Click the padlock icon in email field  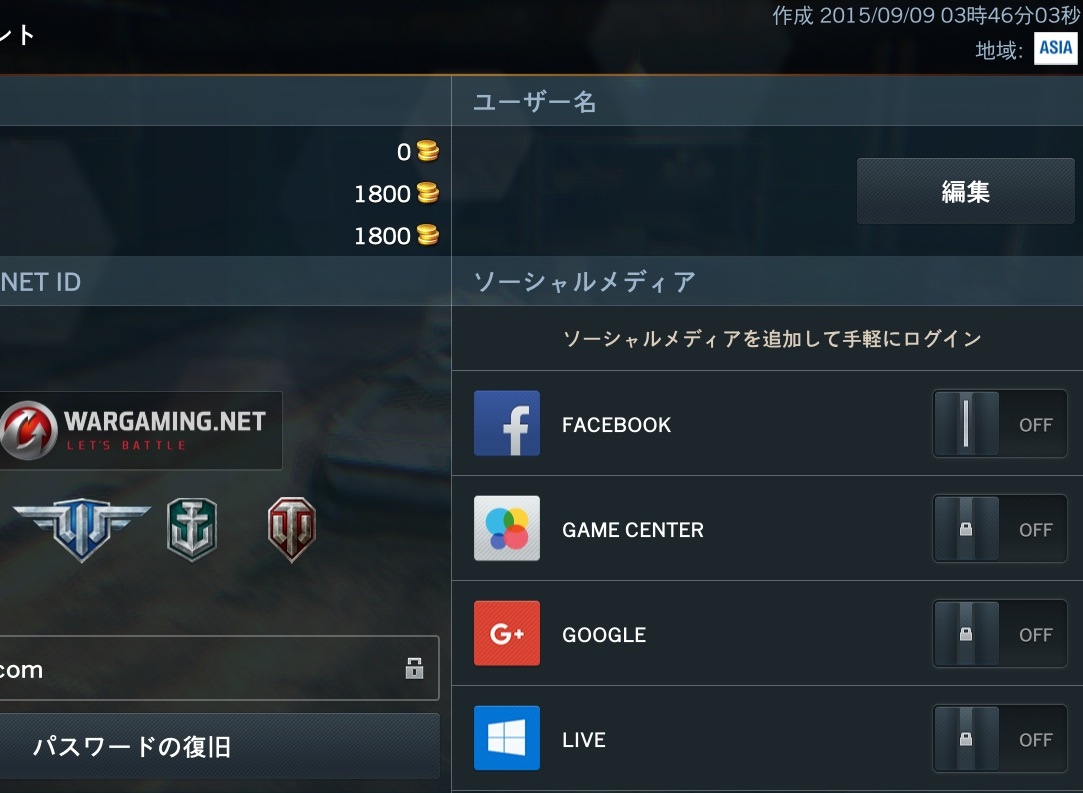414,668
